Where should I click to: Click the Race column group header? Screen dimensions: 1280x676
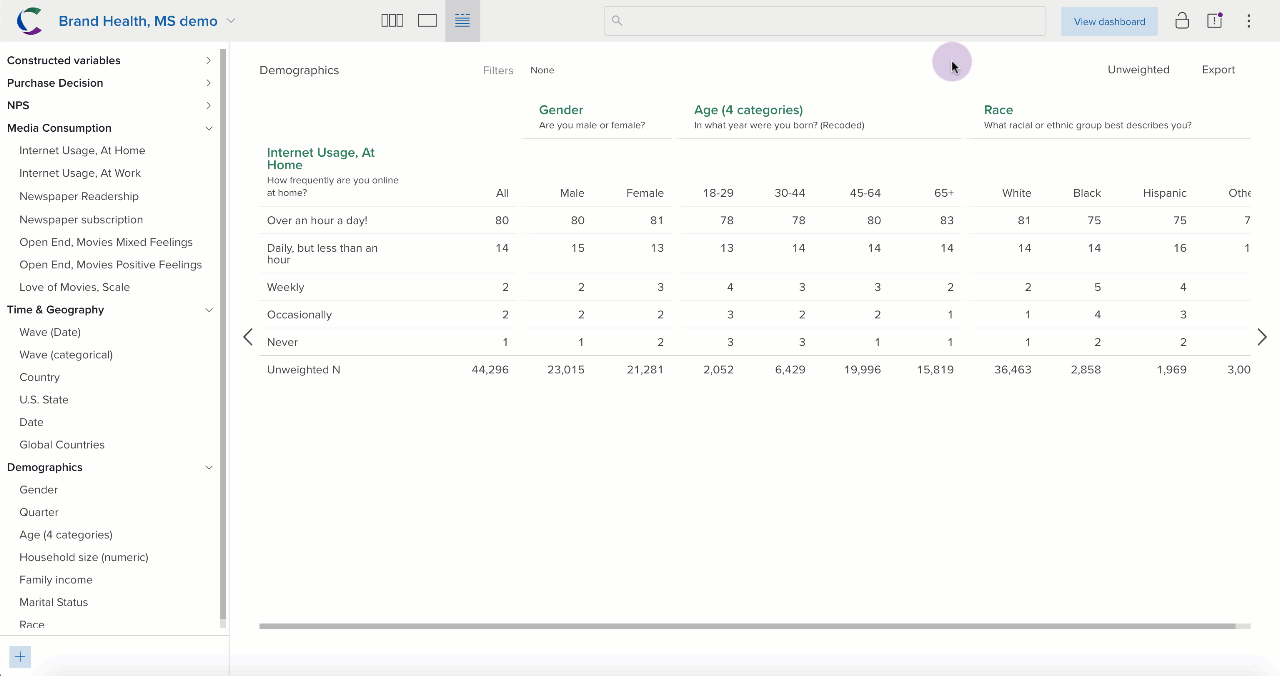click(x=998, y=110)
